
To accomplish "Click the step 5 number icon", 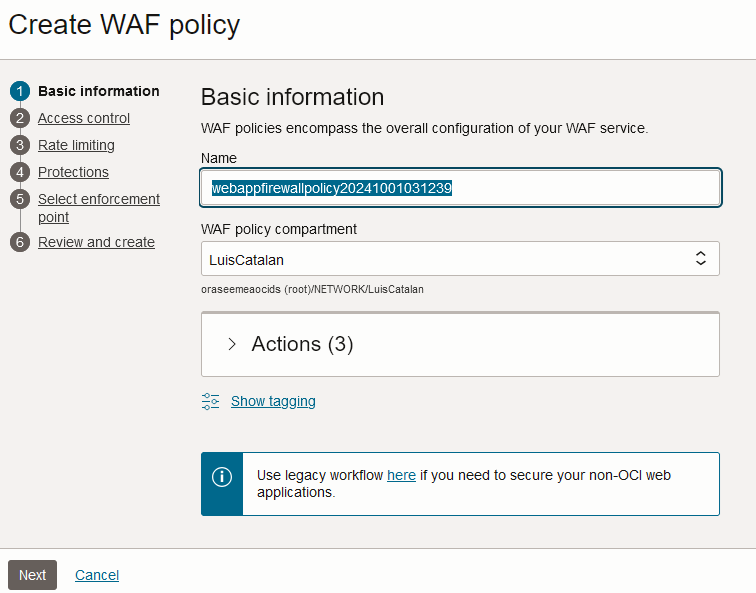I will [x=19, y=199].
